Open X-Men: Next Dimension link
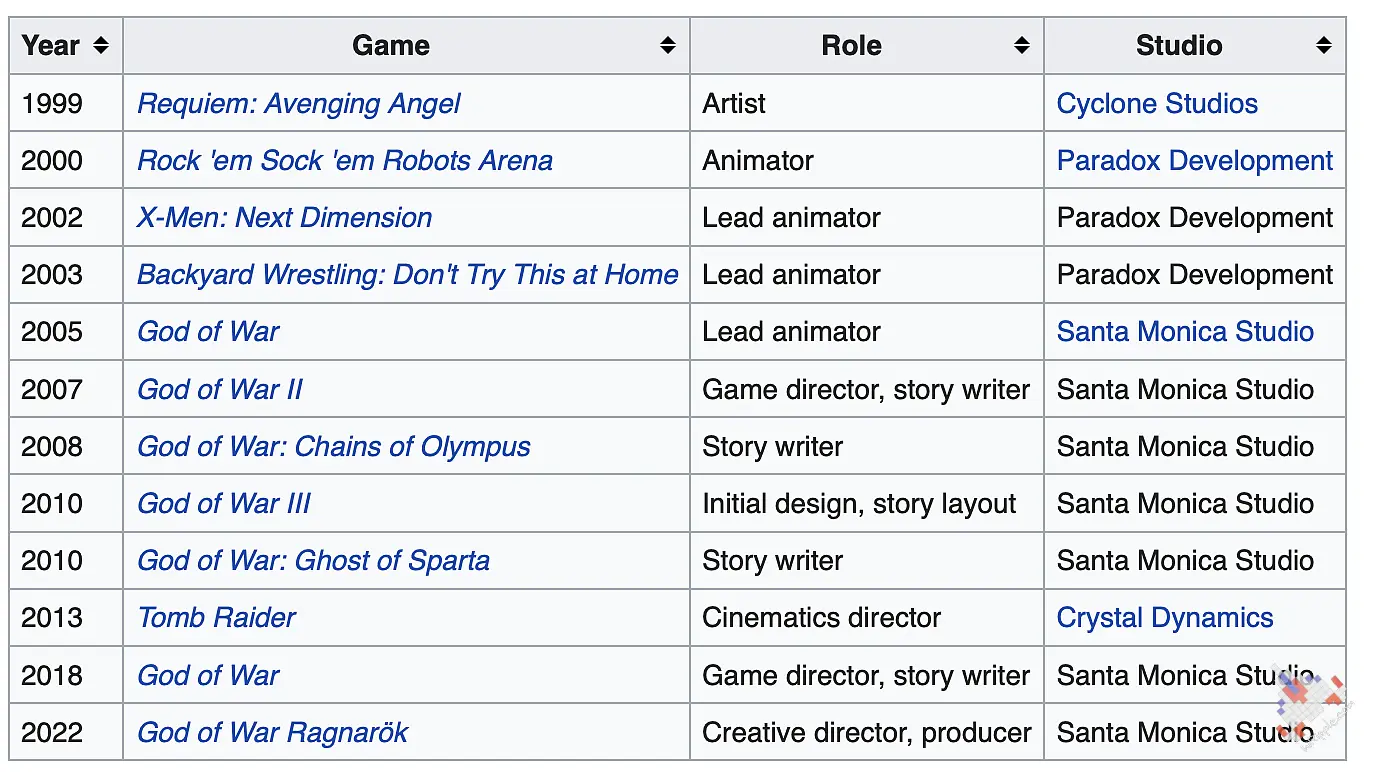 (x=285, y=218)
